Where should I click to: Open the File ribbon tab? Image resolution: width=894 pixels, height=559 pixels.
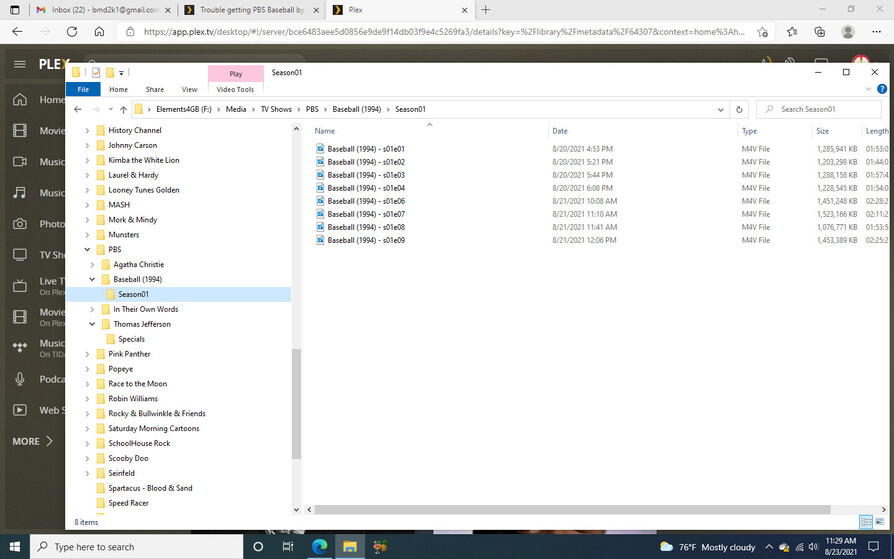click(83, 90)
